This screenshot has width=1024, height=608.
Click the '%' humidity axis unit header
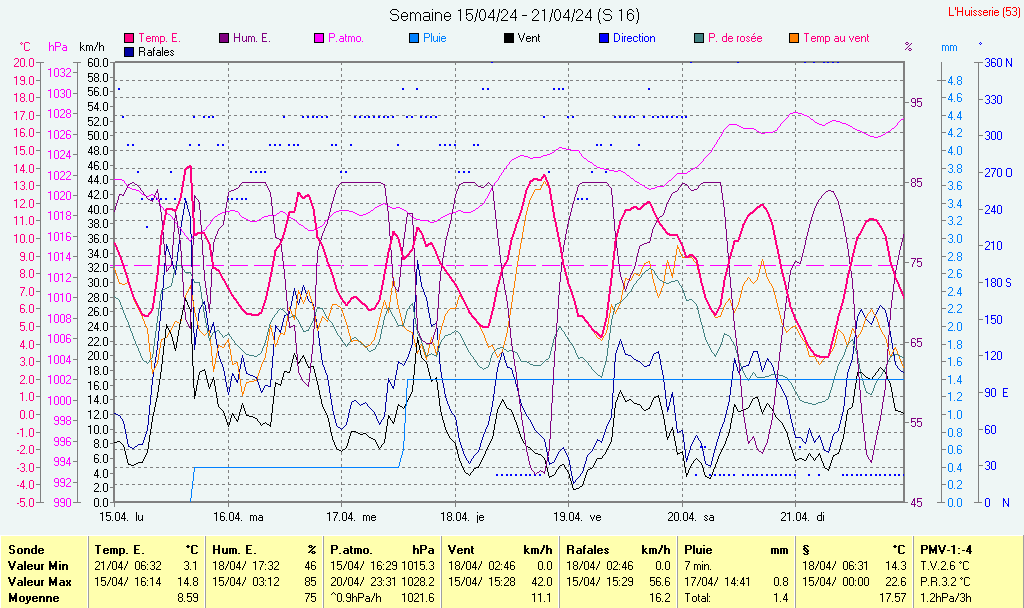pos(908,47)
